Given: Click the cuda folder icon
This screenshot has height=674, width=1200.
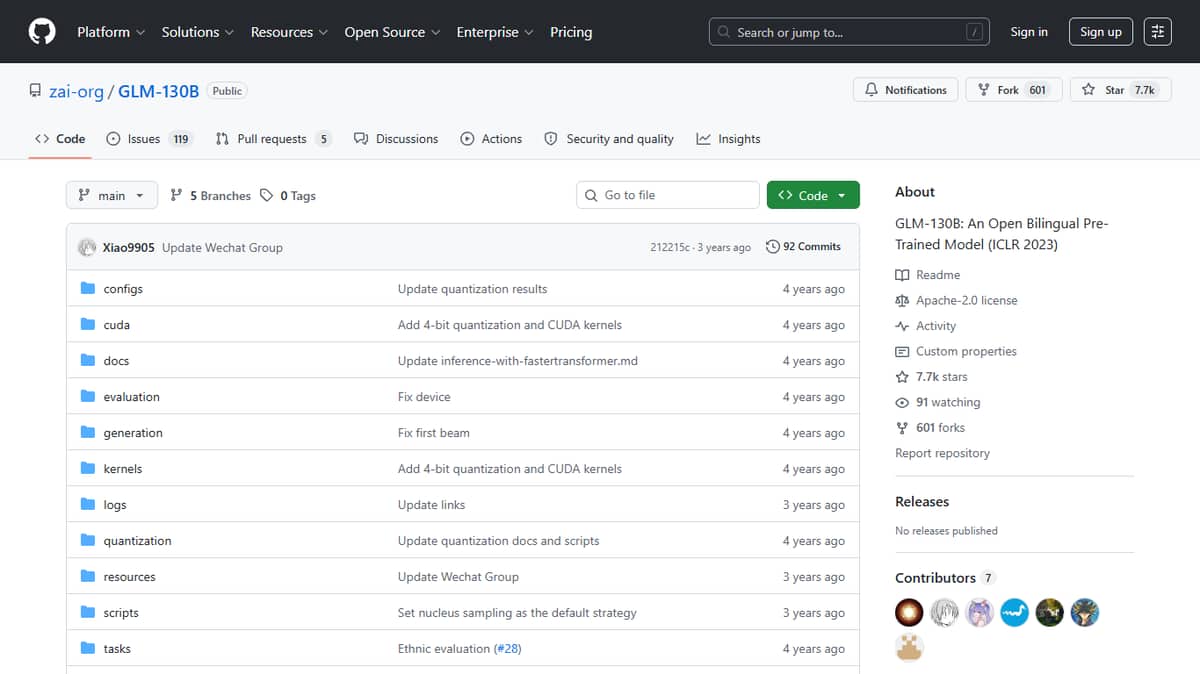Looking at the screenshot, I should pyautogui.click(x=88, y=325).
